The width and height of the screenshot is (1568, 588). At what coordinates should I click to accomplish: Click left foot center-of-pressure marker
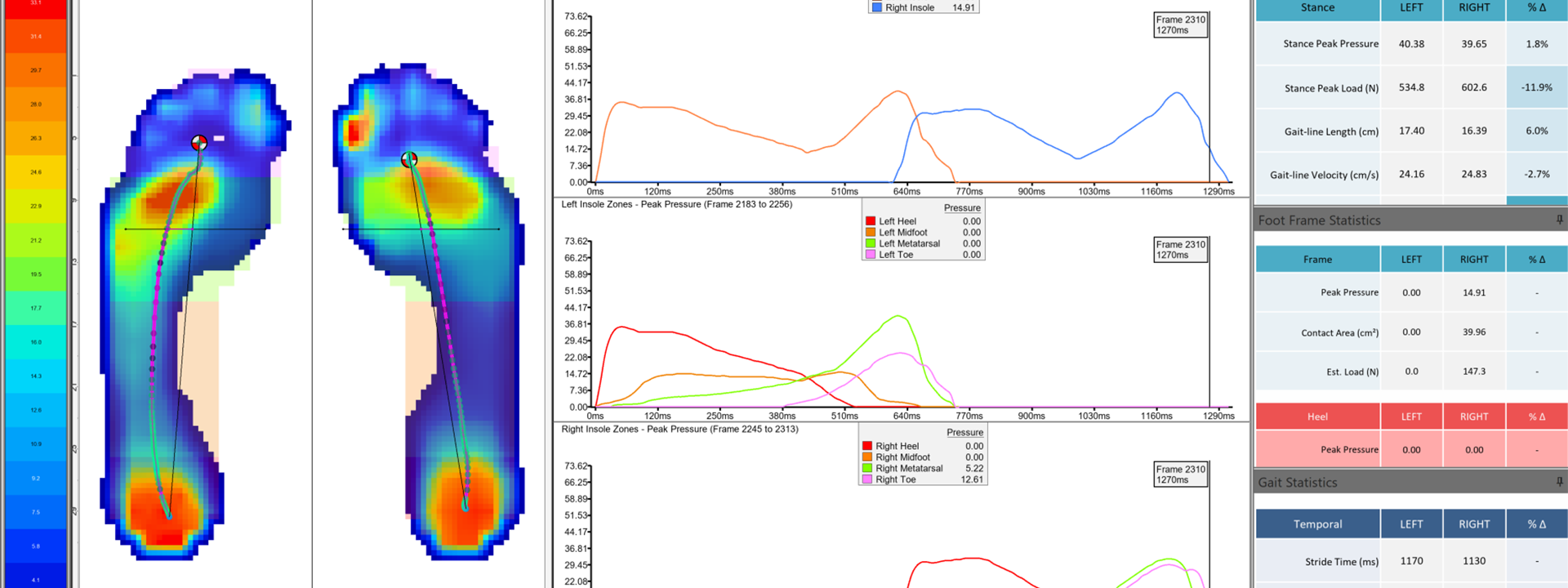pos(198,143)
